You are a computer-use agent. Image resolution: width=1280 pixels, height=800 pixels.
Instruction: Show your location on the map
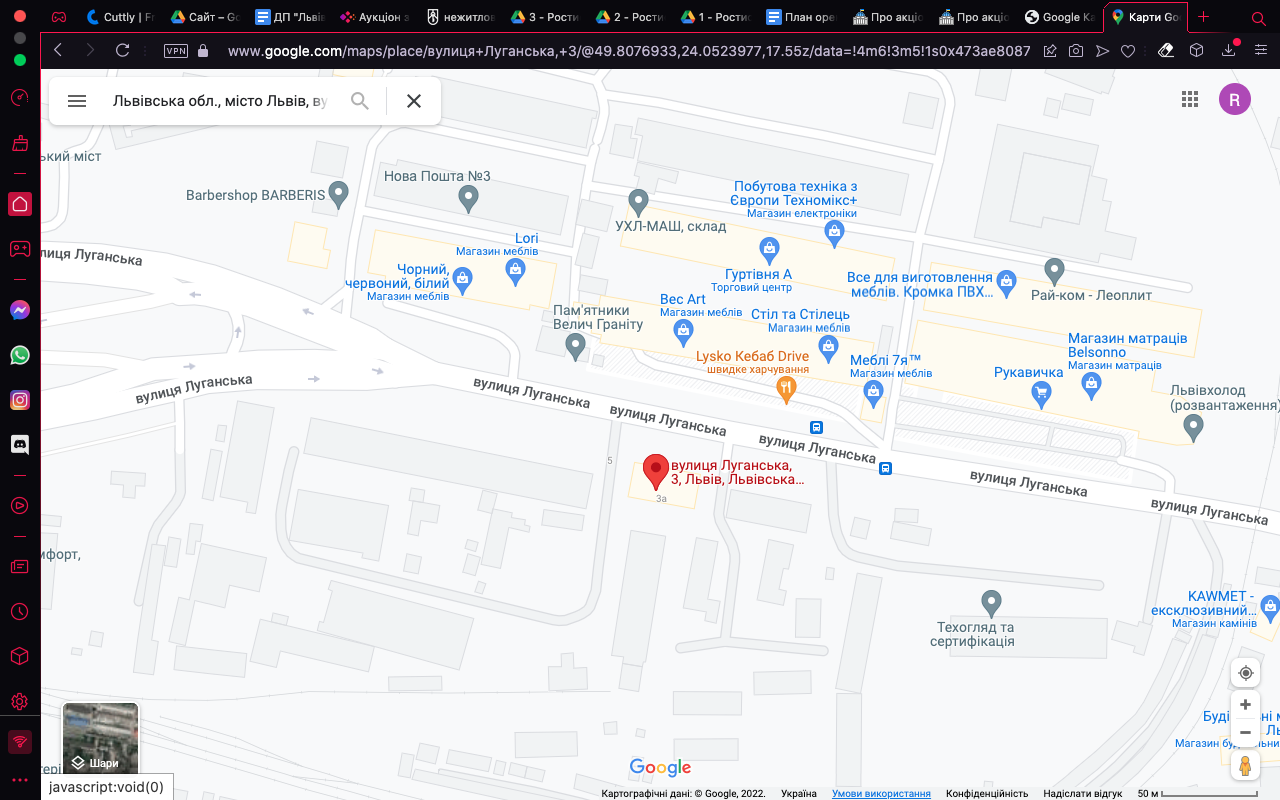1245,673
